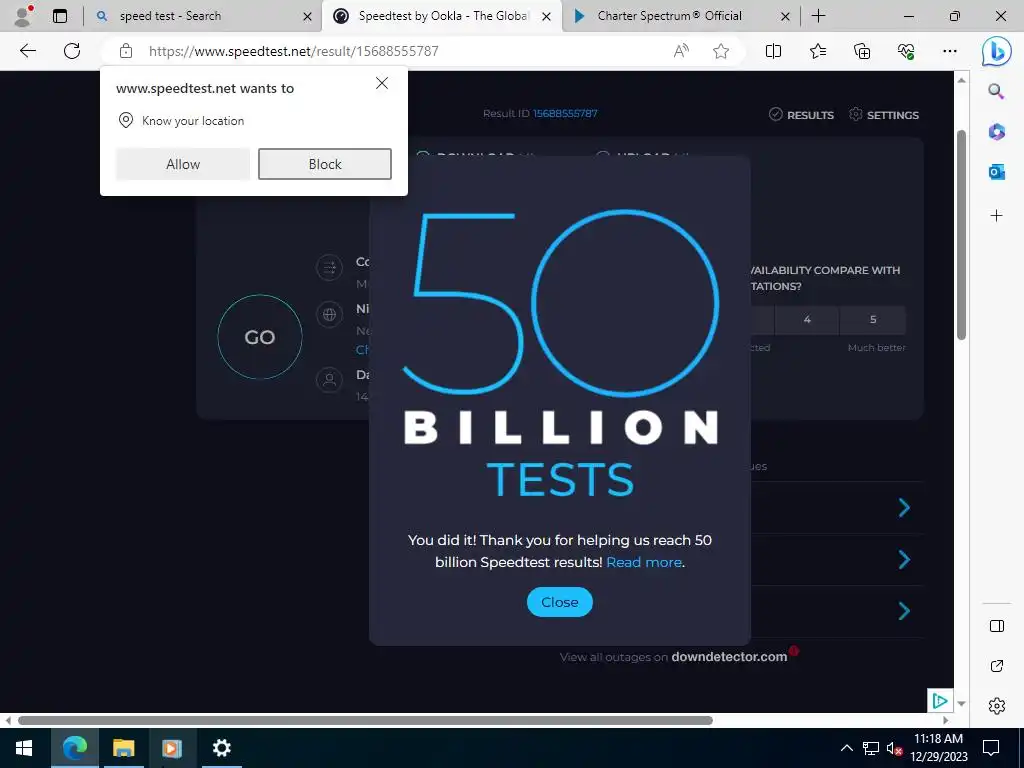This screenshot has width=1024, height=768.
Task: Open the Read more link
Action: (x=644, y=562)
